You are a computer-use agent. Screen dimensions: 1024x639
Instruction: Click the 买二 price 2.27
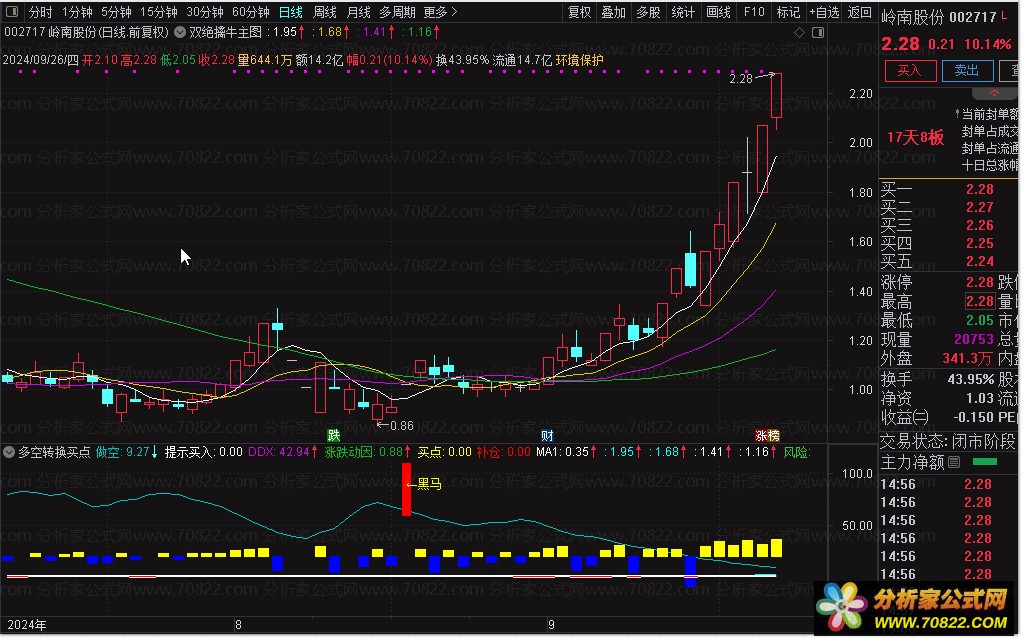coord(980,207)
